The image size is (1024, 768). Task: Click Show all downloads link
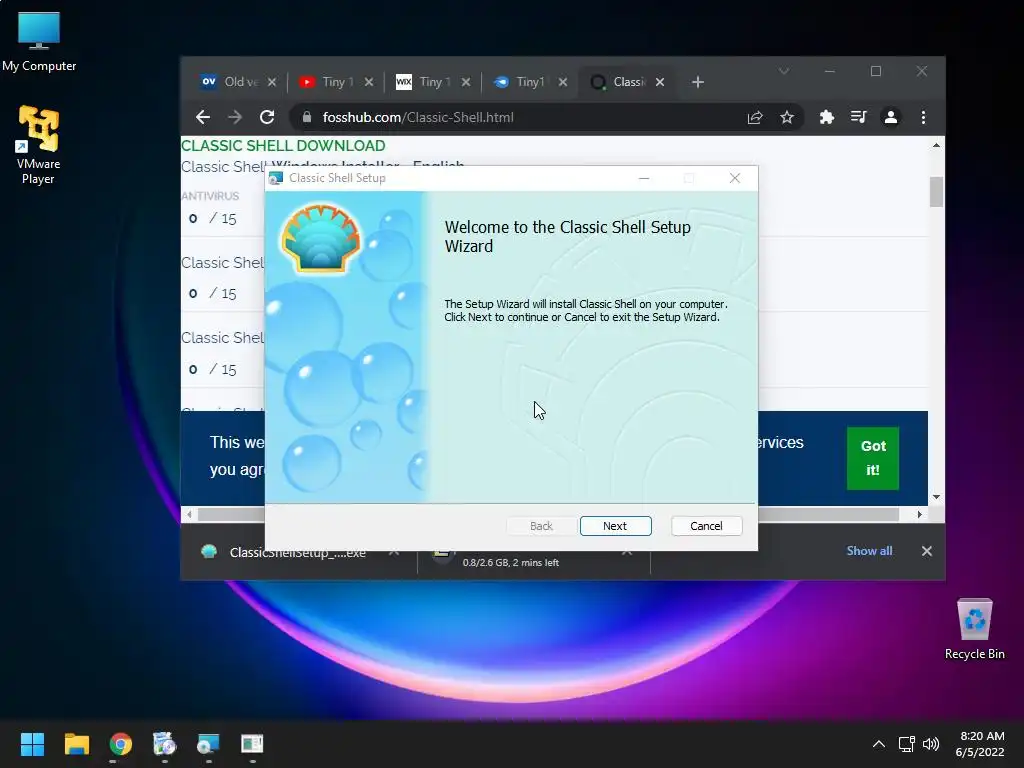pos(869,551)
